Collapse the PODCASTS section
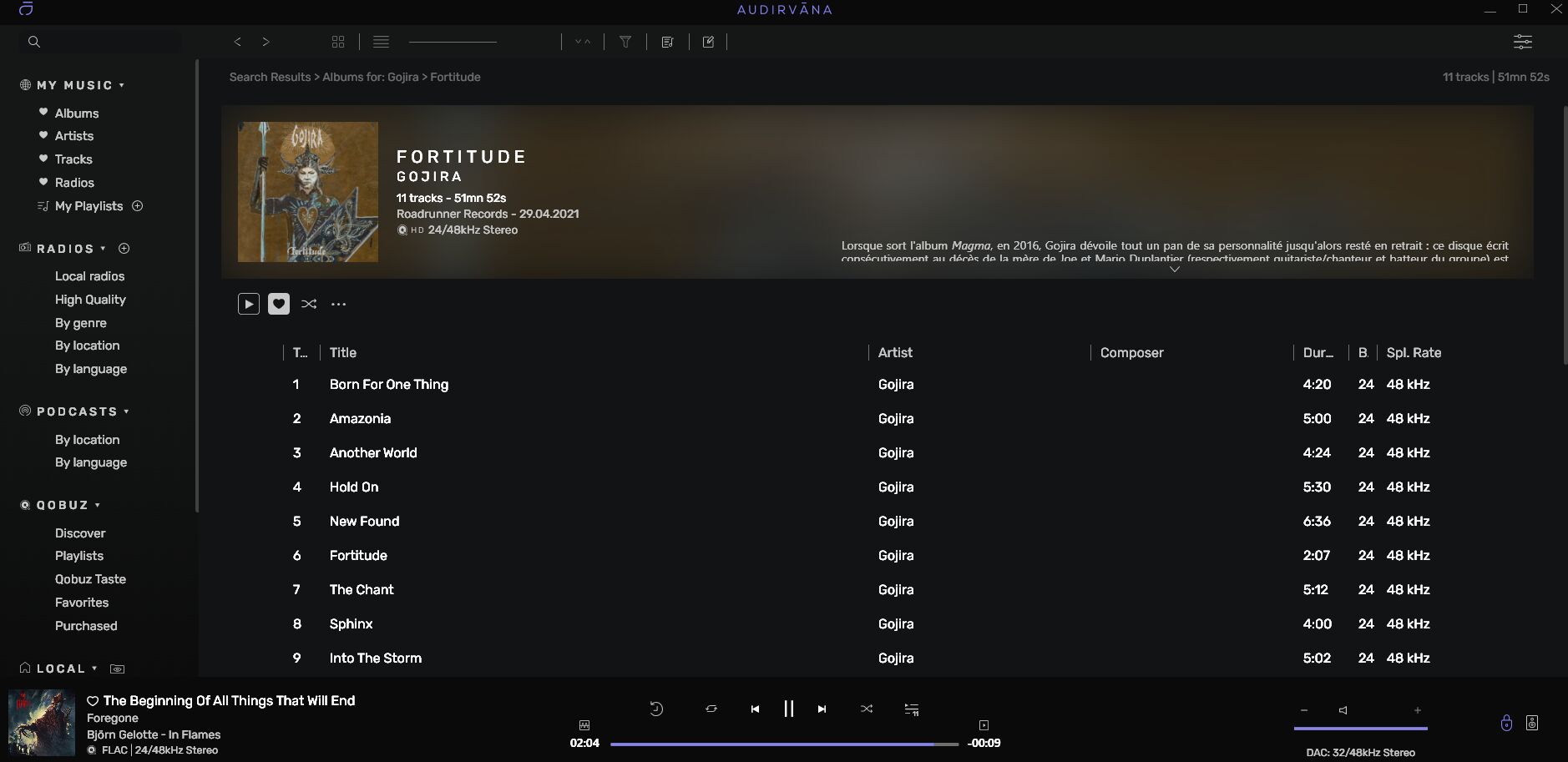 pos(127,411)
